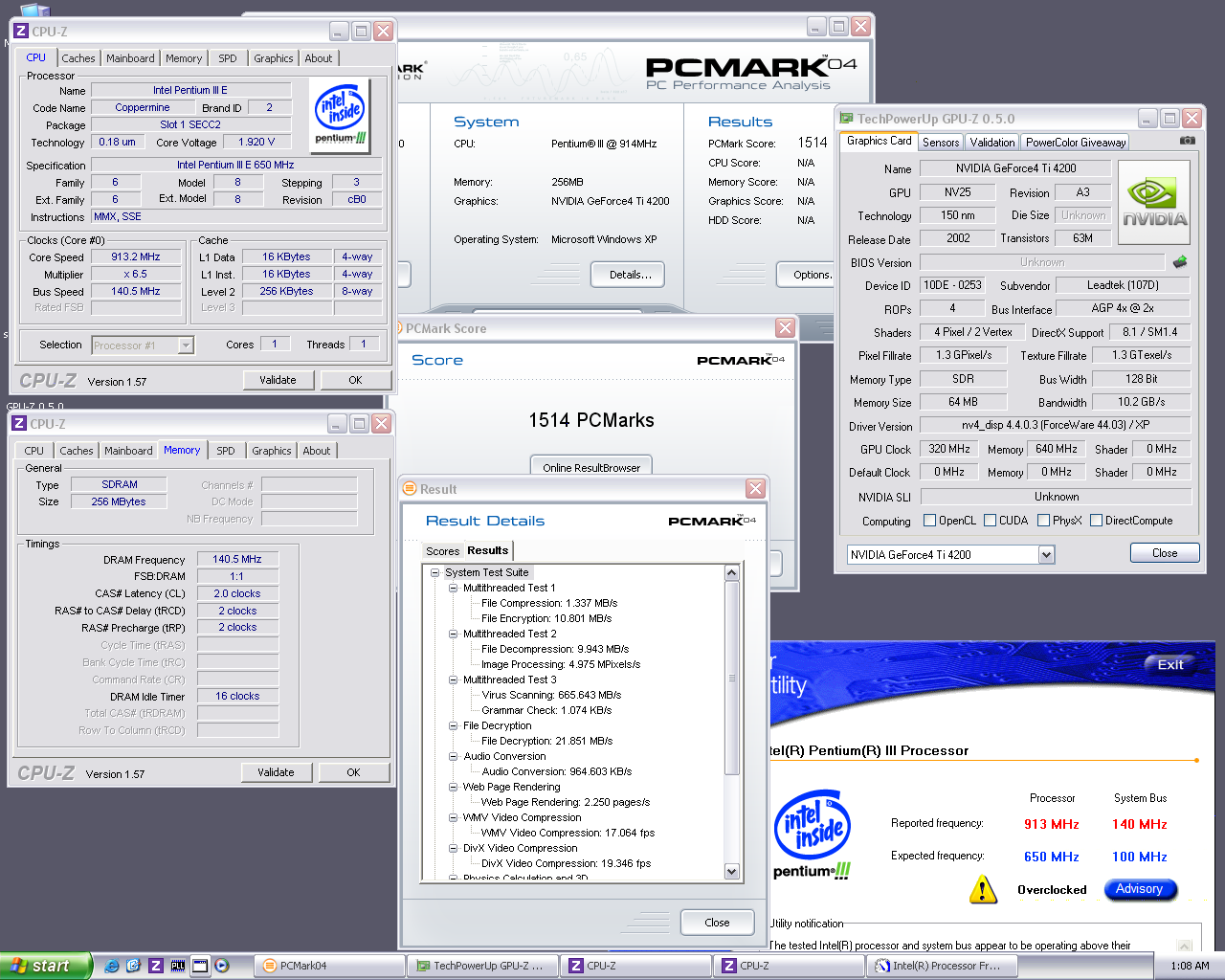Open the NVIDIA GeForce4 Ti 4200 dropdown
1225x980 pixels.
[x=1046, y=555]
